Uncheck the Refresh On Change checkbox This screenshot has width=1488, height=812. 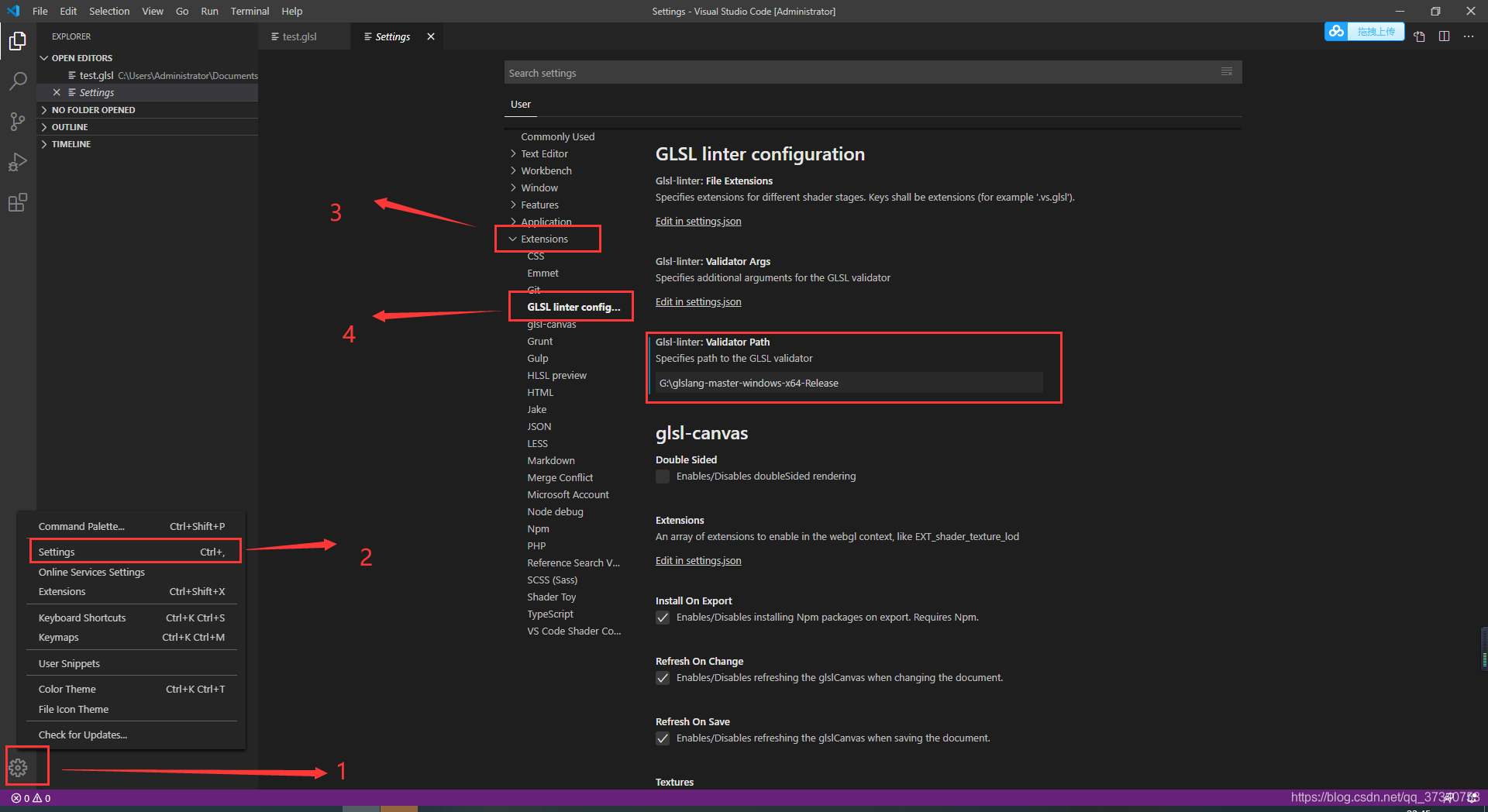pos(663,678)
